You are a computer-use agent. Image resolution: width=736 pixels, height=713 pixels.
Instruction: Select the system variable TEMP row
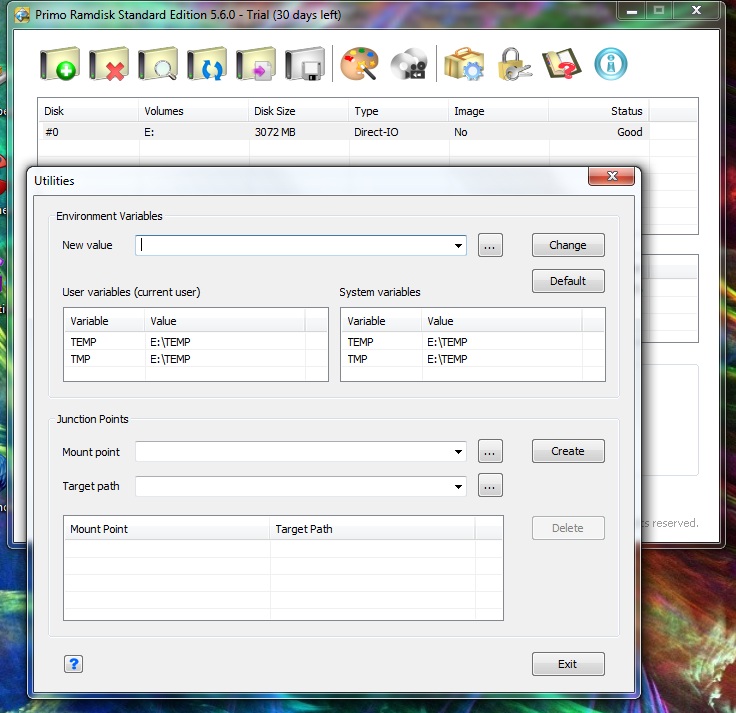tap(472, 342)
